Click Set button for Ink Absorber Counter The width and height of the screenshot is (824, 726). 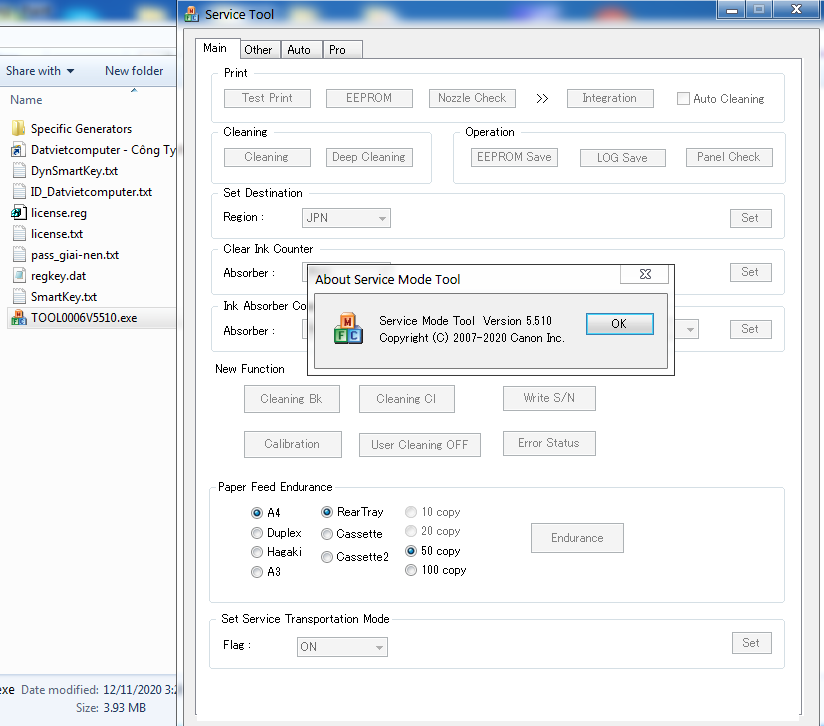tap(750, 329)
